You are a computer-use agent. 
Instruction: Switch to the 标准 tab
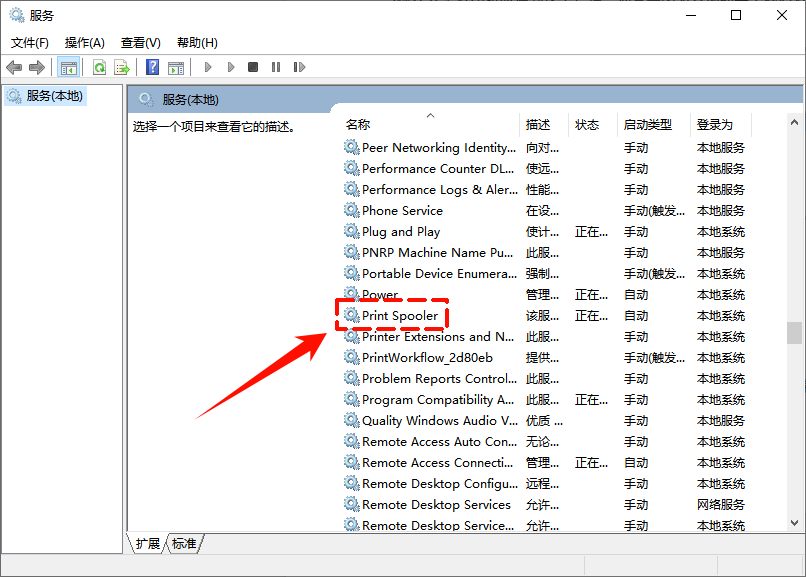(x=184, y=544)
